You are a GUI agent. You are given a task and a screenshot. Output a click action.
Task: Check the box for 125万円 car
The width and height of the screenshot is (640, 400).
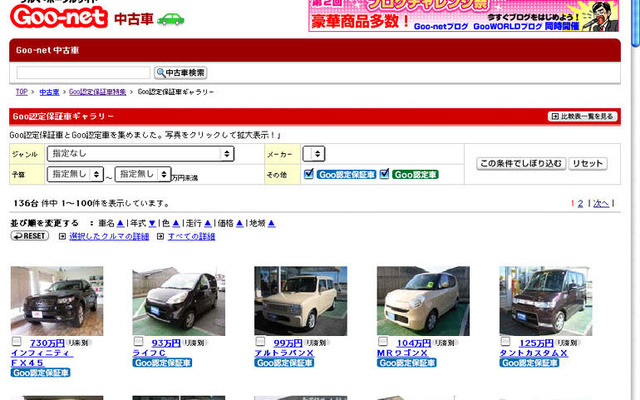pos(505,341)
